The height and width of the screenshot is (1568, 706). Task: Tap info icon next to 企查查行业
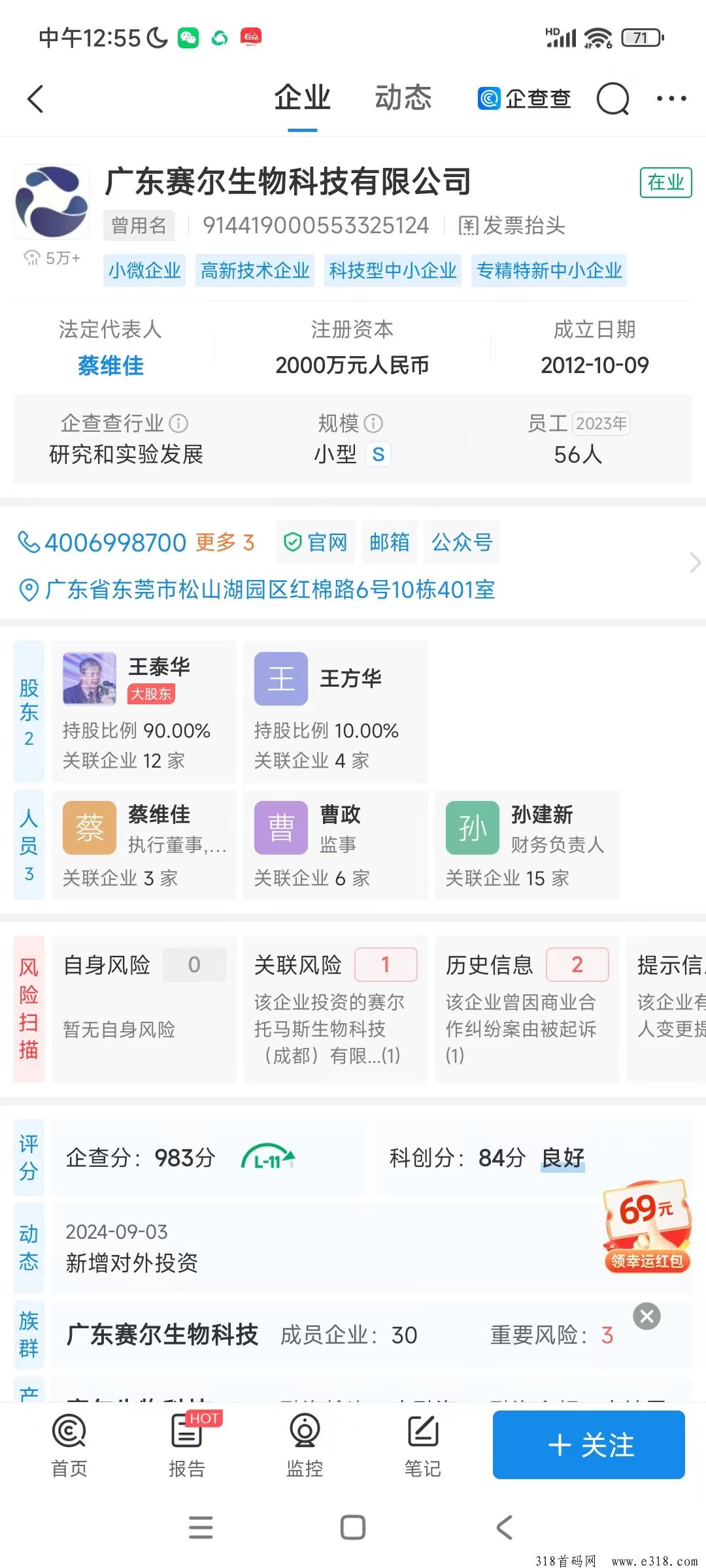click(x=178, y=423)
